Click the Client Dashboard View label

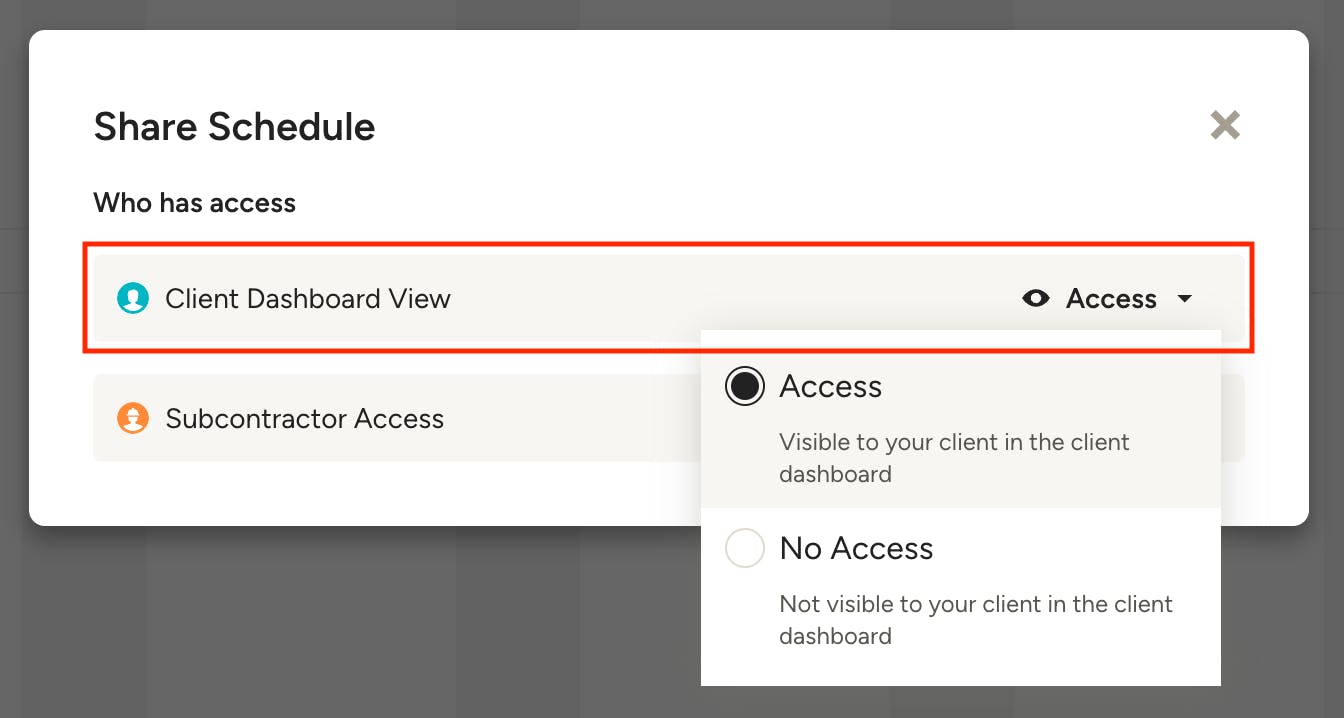308,298
